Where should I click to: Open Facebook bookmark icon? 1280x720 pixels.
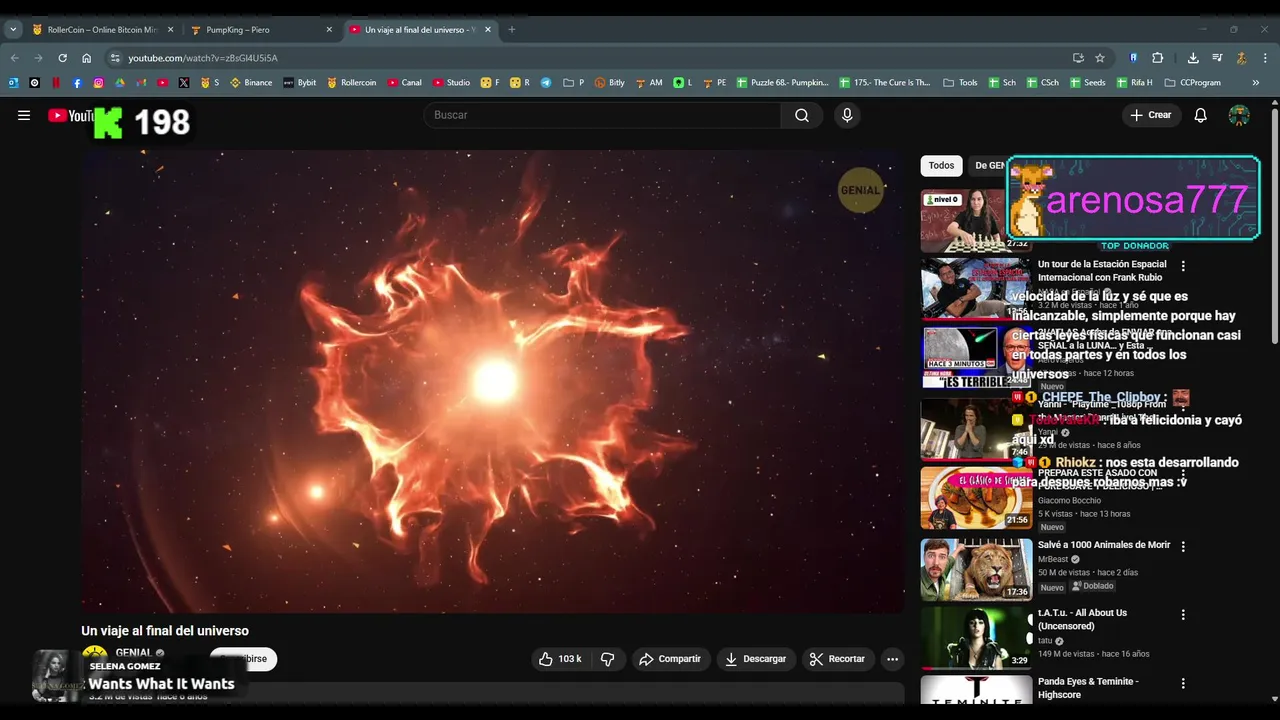pos(77,83)
